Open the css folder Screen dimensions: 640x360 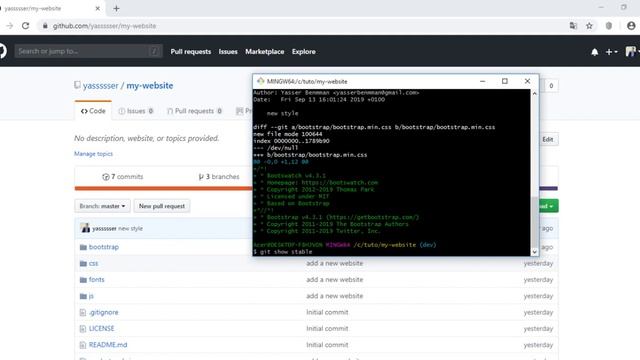(x=93, y=263)
